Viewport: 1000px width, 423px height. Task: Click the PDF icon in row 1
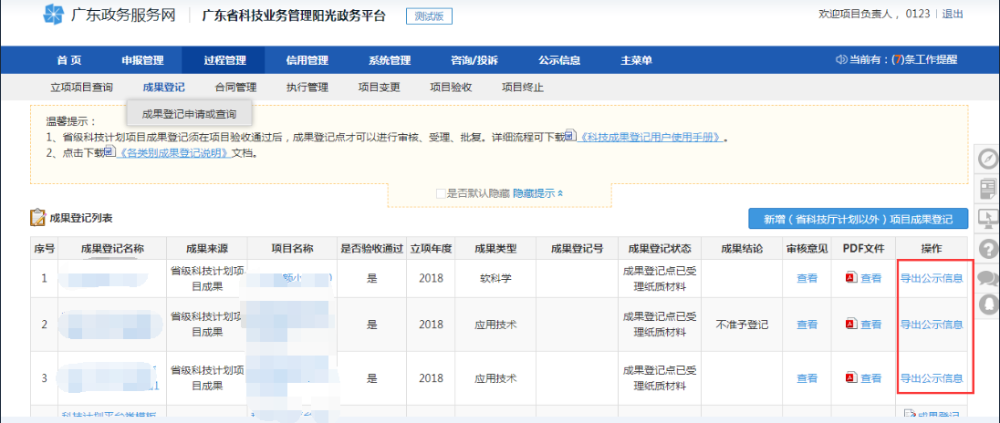(x=851, y=278)
